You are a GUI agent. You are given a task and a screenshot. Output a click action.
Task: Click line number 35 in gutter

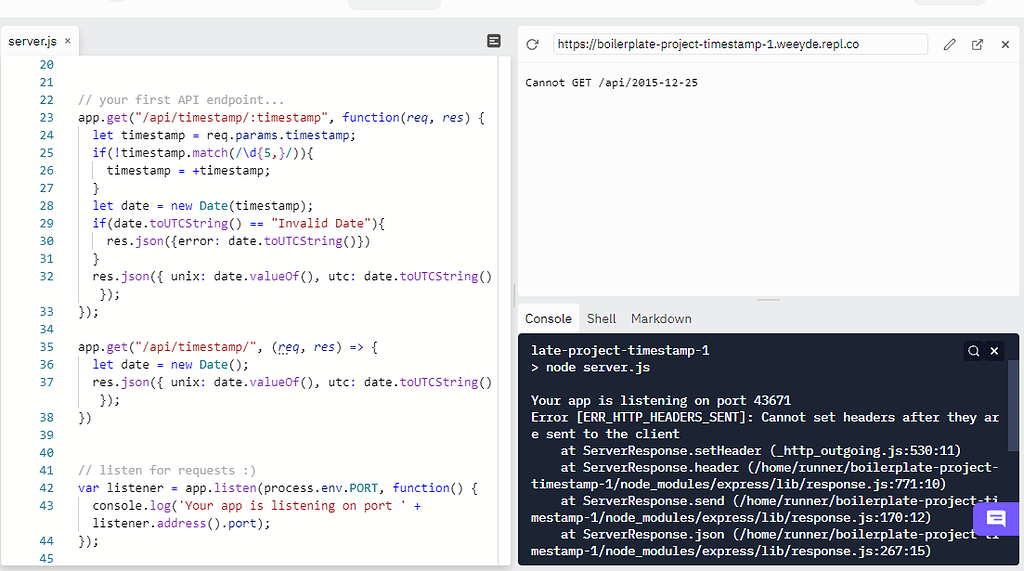tap(46, 347)
